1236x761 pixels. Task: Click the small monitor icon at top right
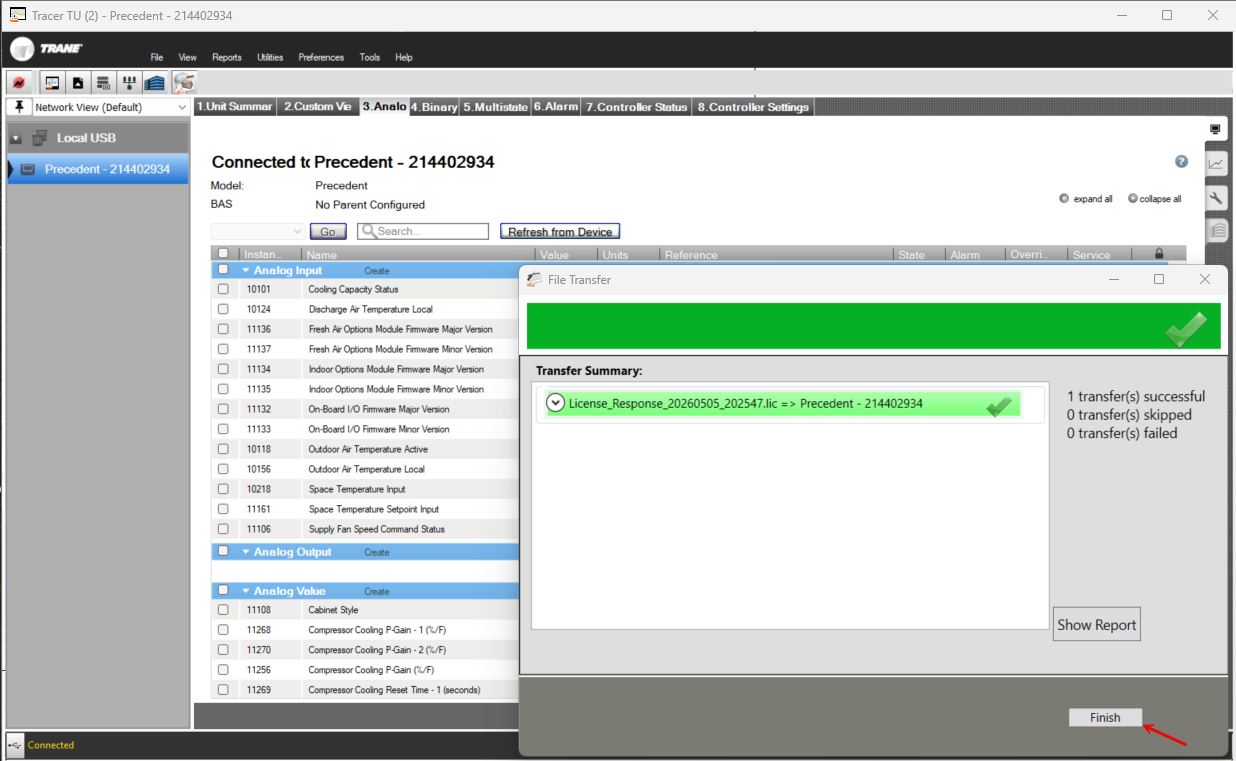1215,129
